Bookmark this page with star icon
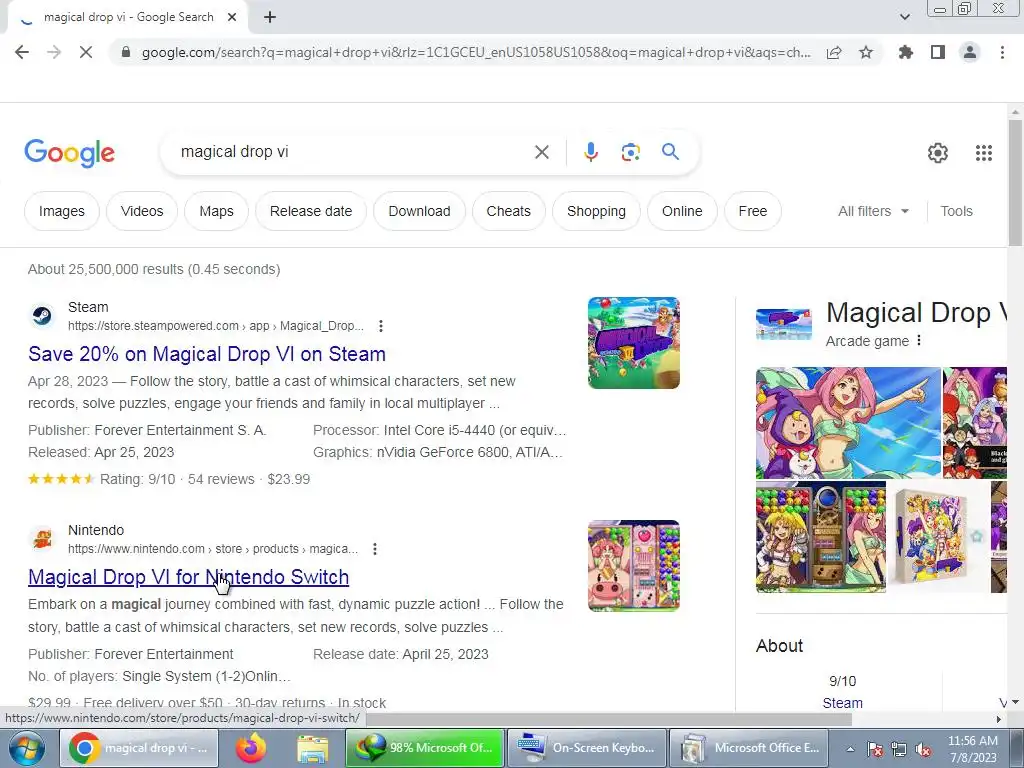 pos(866,52)
